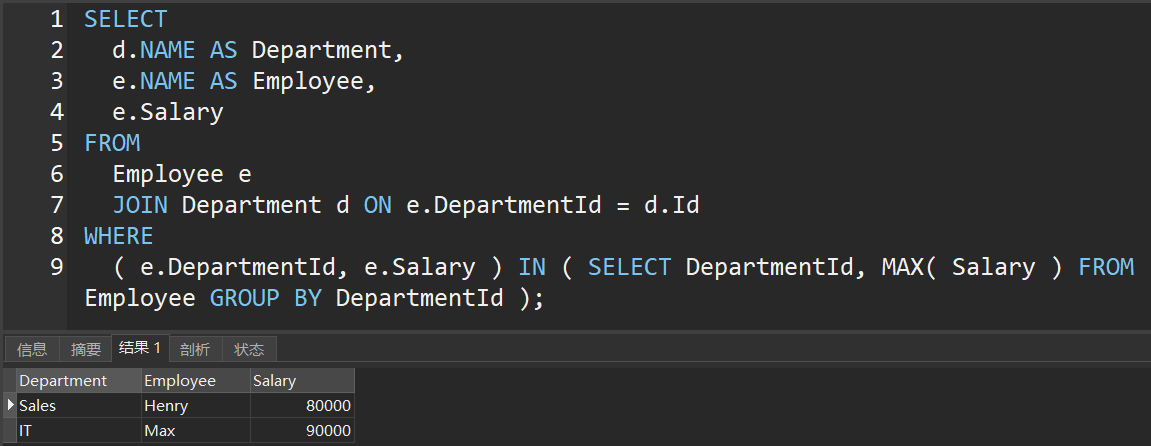Select the 90000 salary cell
Viewport: 1151px width, 446px height.
click(301, 431)
